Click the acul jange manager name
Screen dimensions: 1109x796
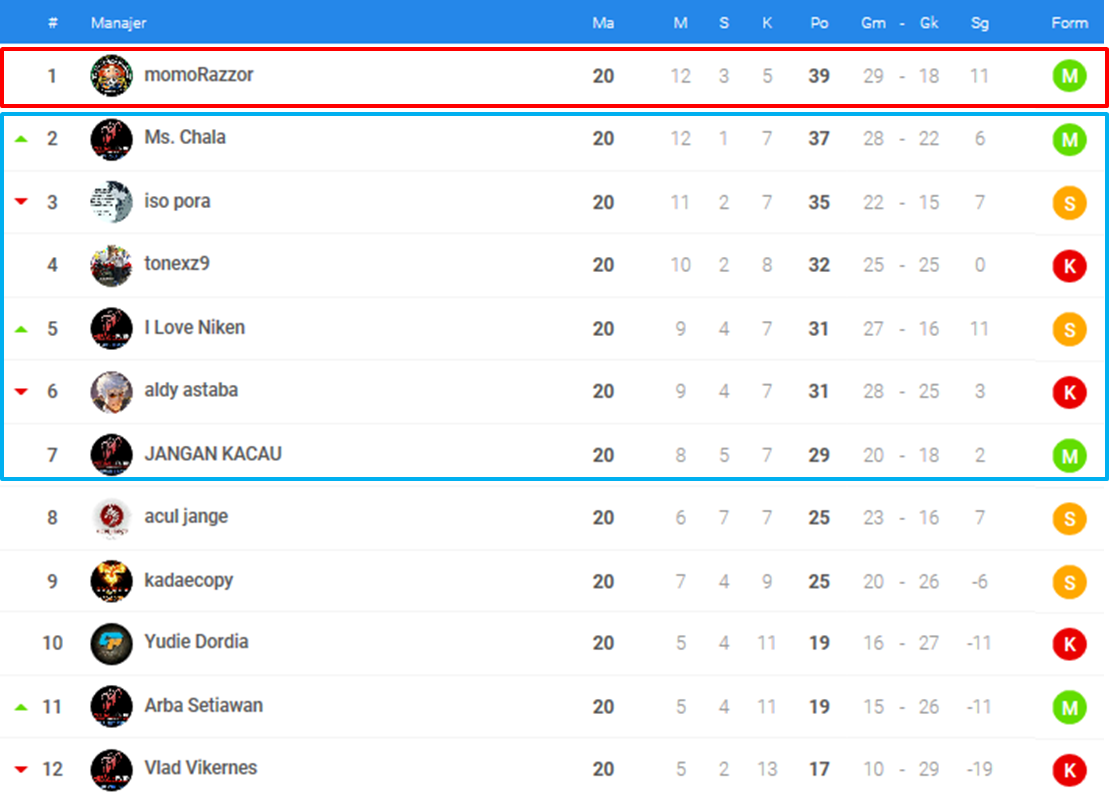[186, 517]
